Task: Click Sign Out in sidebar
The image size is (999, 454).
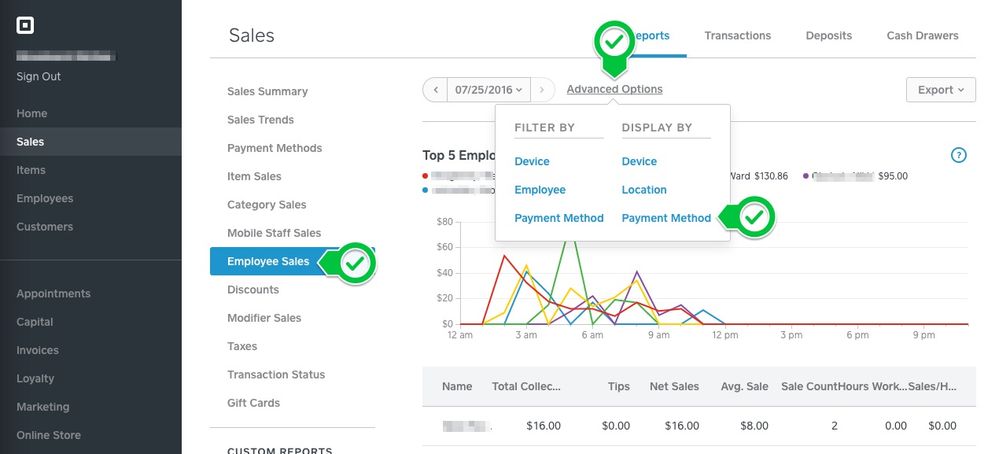Action: pos(38,77)
